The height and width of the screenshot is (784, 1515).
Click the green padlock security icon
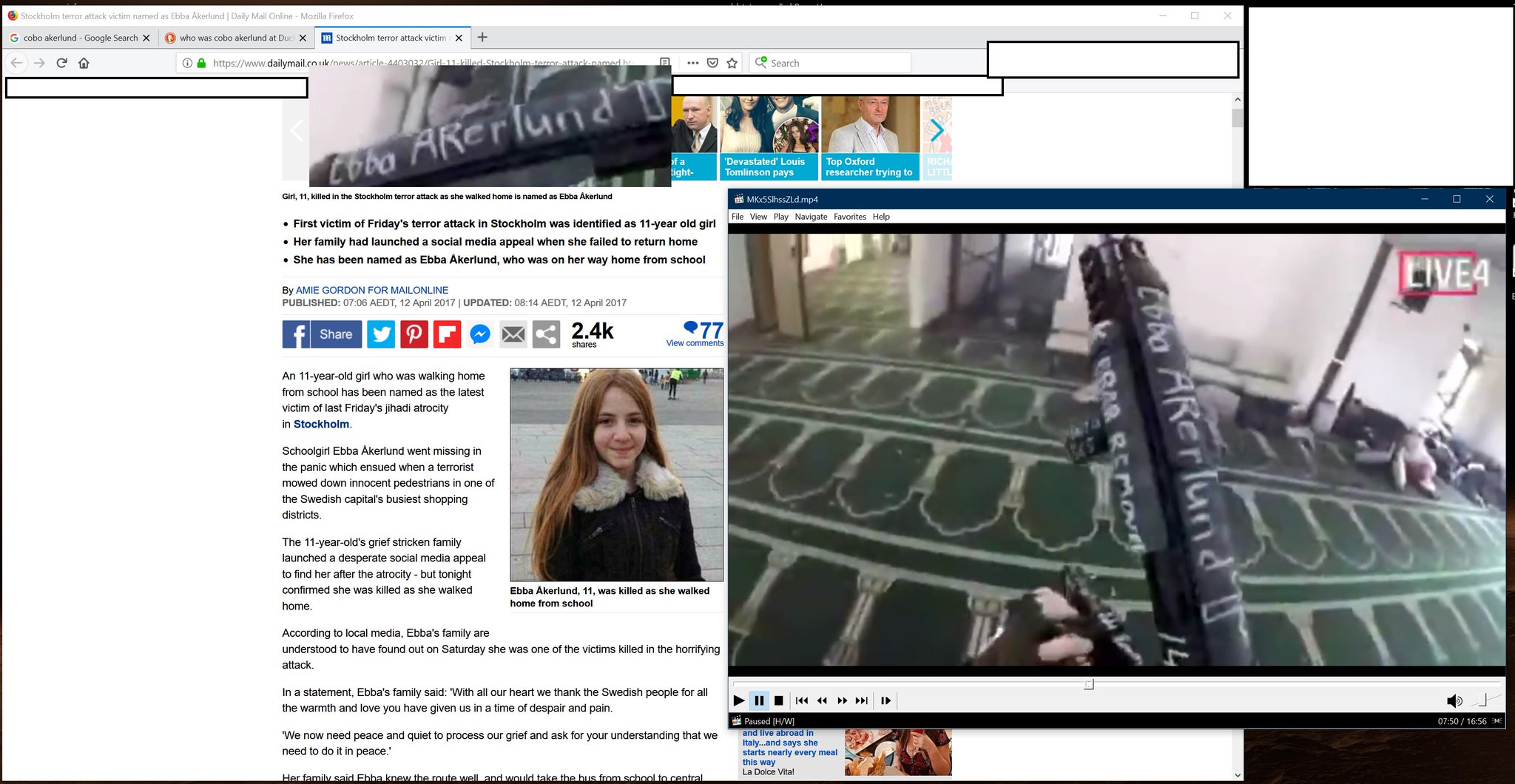pos(201,63)
